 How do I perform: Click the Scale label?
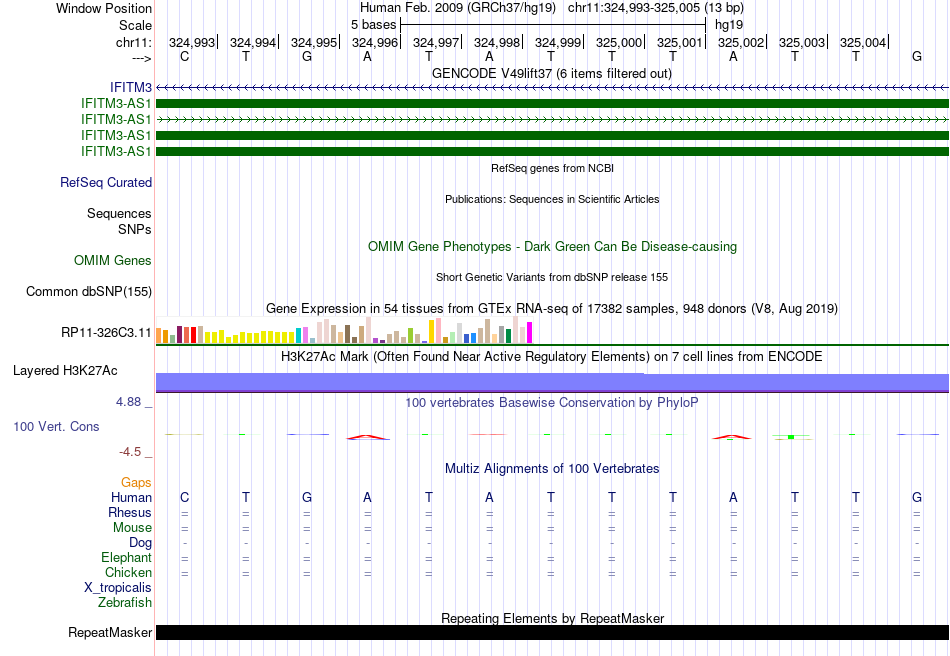click(x=136, y=25)
